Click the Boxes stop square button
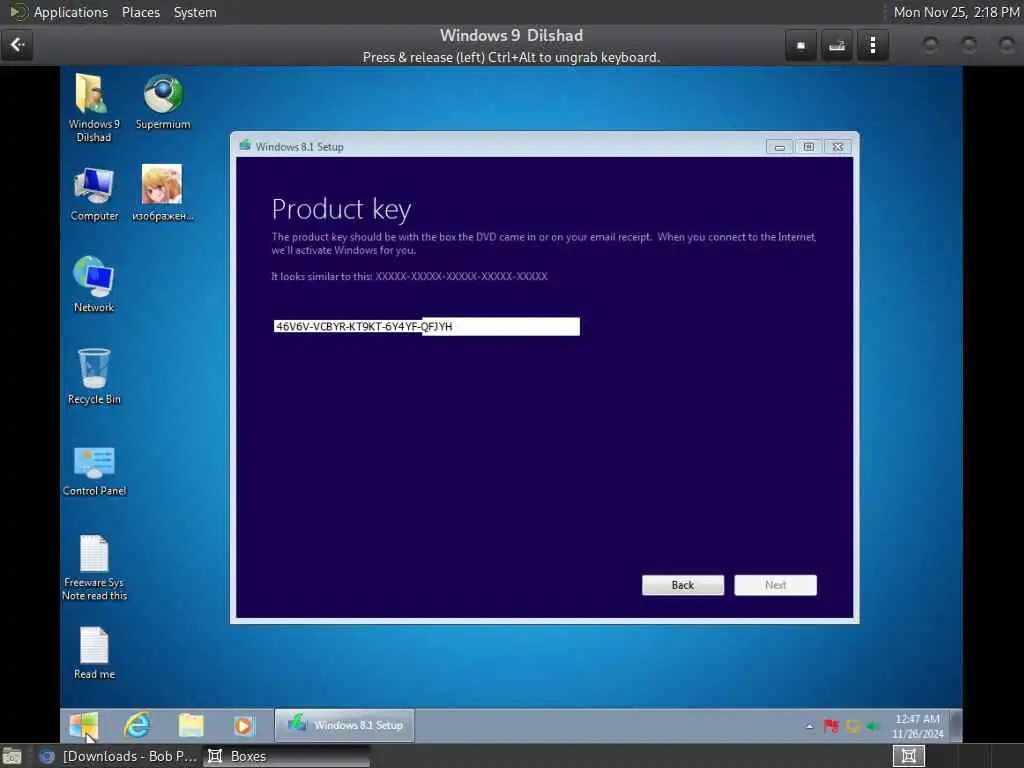Viewport: 1024px width, 768px height. point(801,45)
